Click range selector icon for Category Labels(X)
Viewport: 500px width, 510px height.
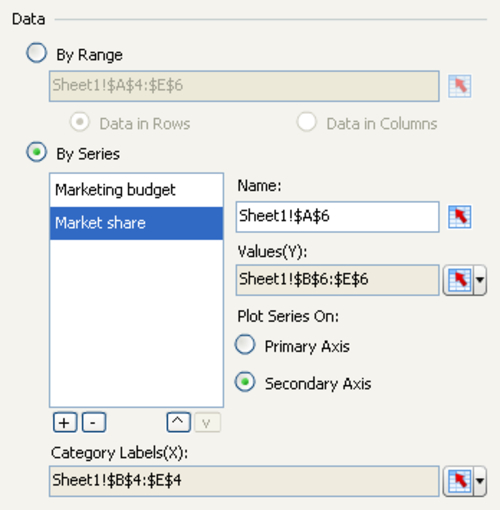click(459, 481)
